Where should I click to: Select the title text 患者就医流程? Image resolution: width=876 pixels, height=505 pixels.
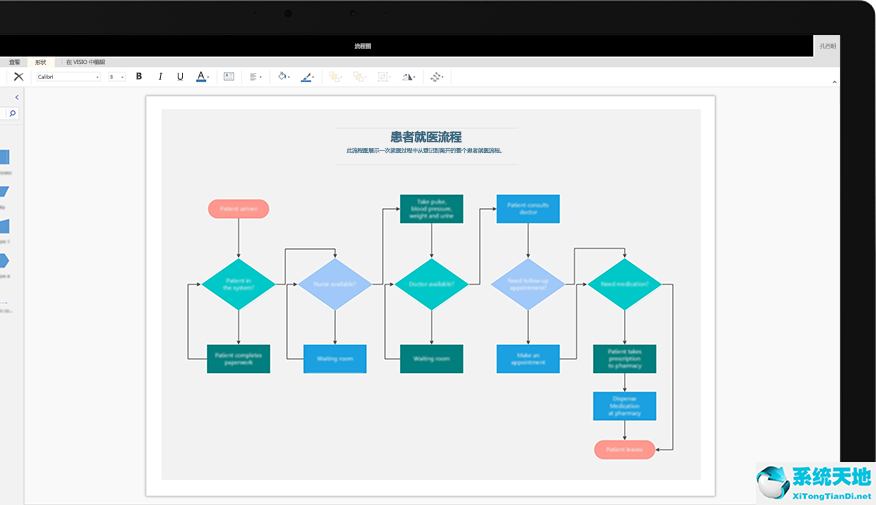tap(426, 137)
